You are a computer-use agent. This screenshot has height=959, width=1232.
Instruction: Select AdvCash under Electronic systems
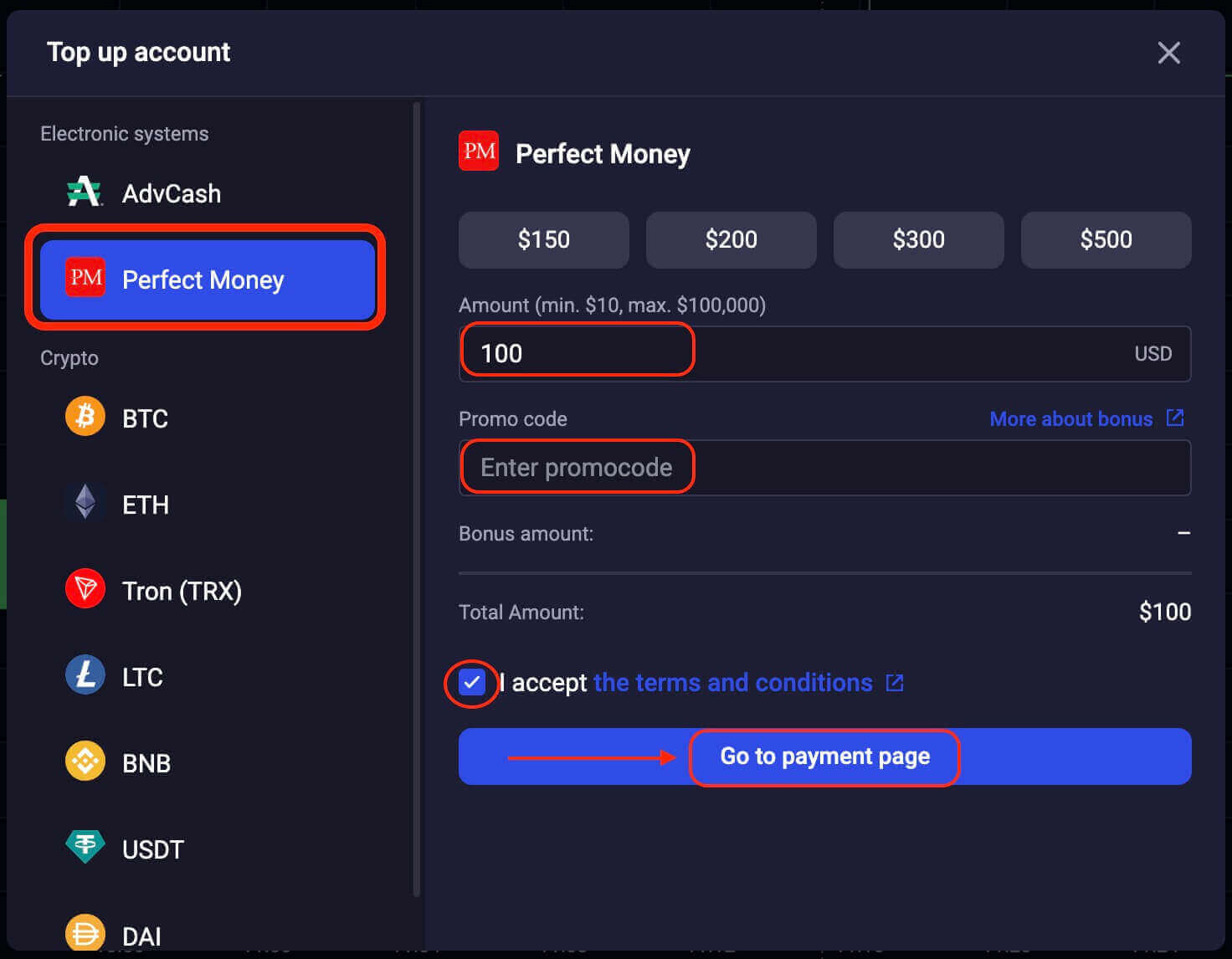click(170, 193)
